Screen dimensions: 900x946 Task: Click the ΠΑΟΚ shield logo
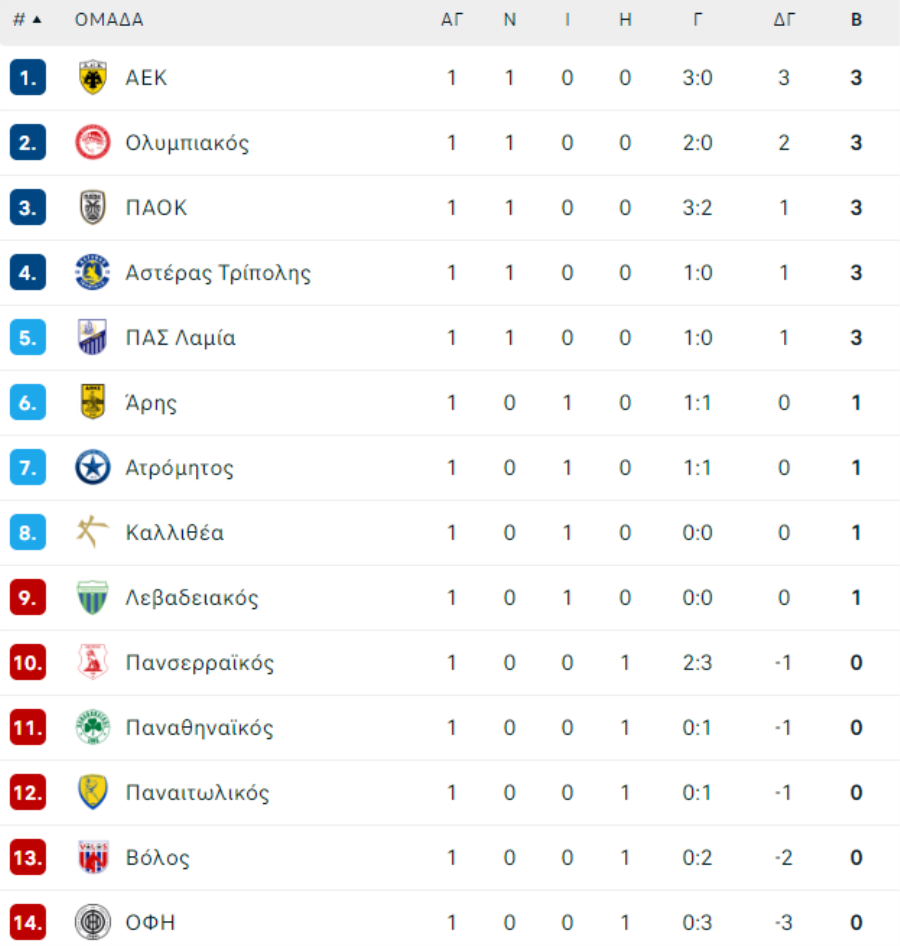(92, 208)
